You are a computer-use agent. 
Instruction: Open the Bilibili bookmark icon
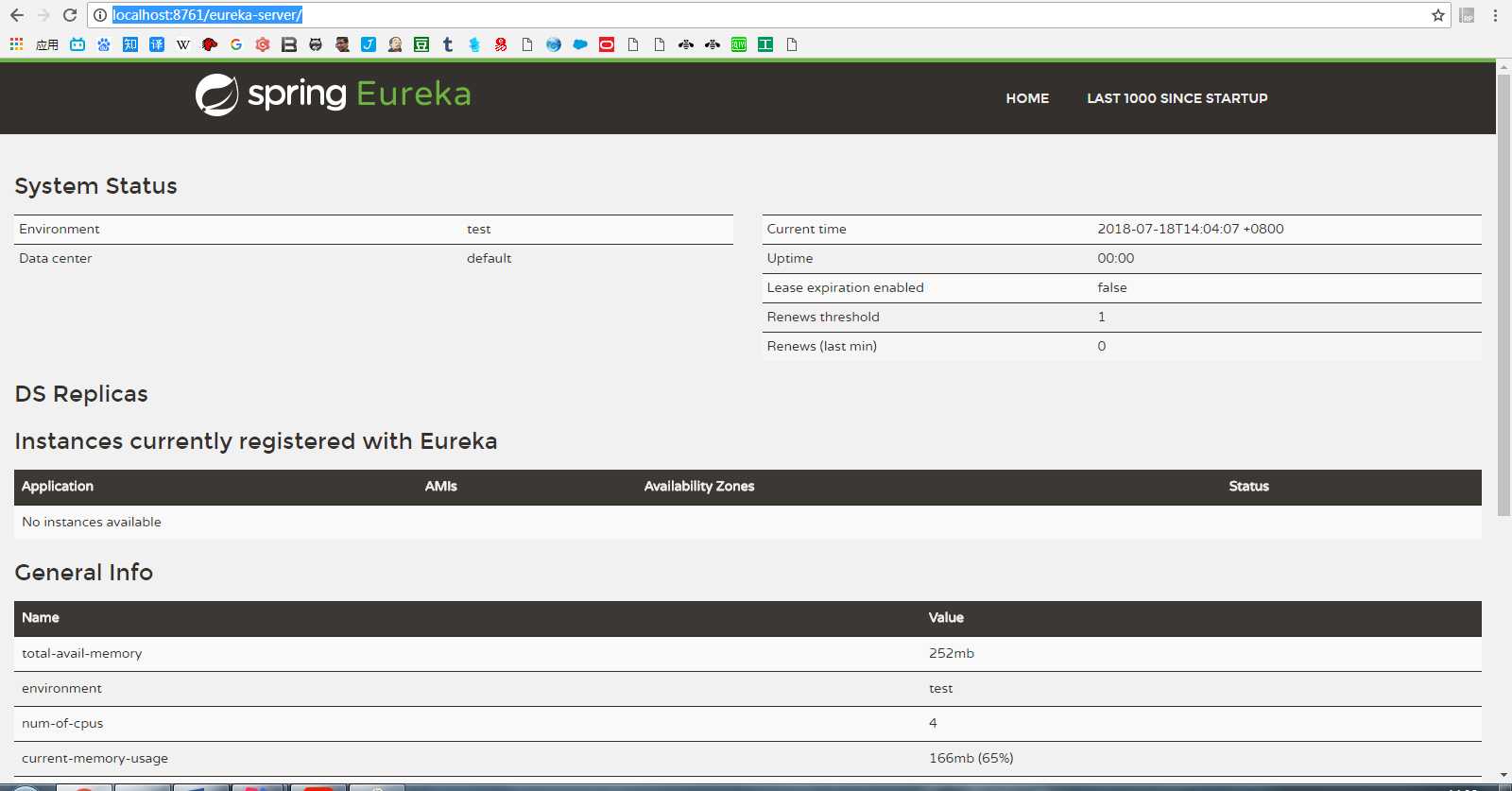coord(77,44)
